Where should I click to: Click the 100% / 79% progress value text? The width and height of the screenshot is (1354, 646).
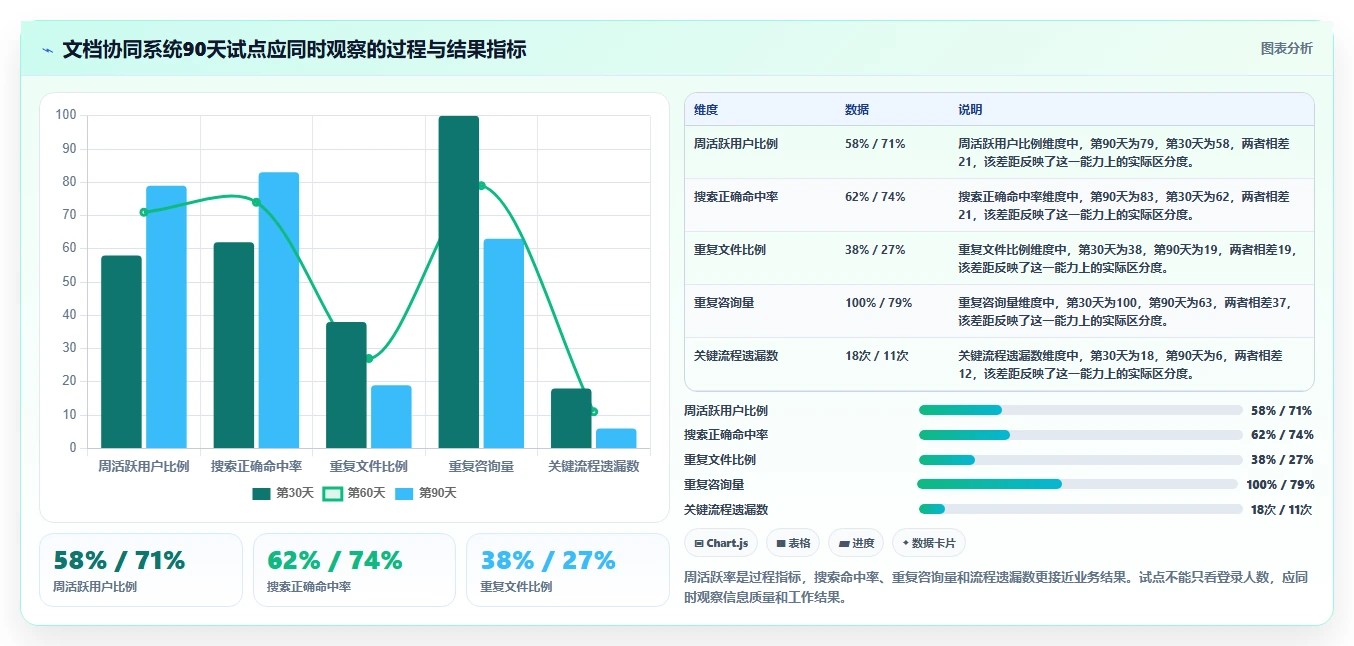click(x=1280, y=485)
